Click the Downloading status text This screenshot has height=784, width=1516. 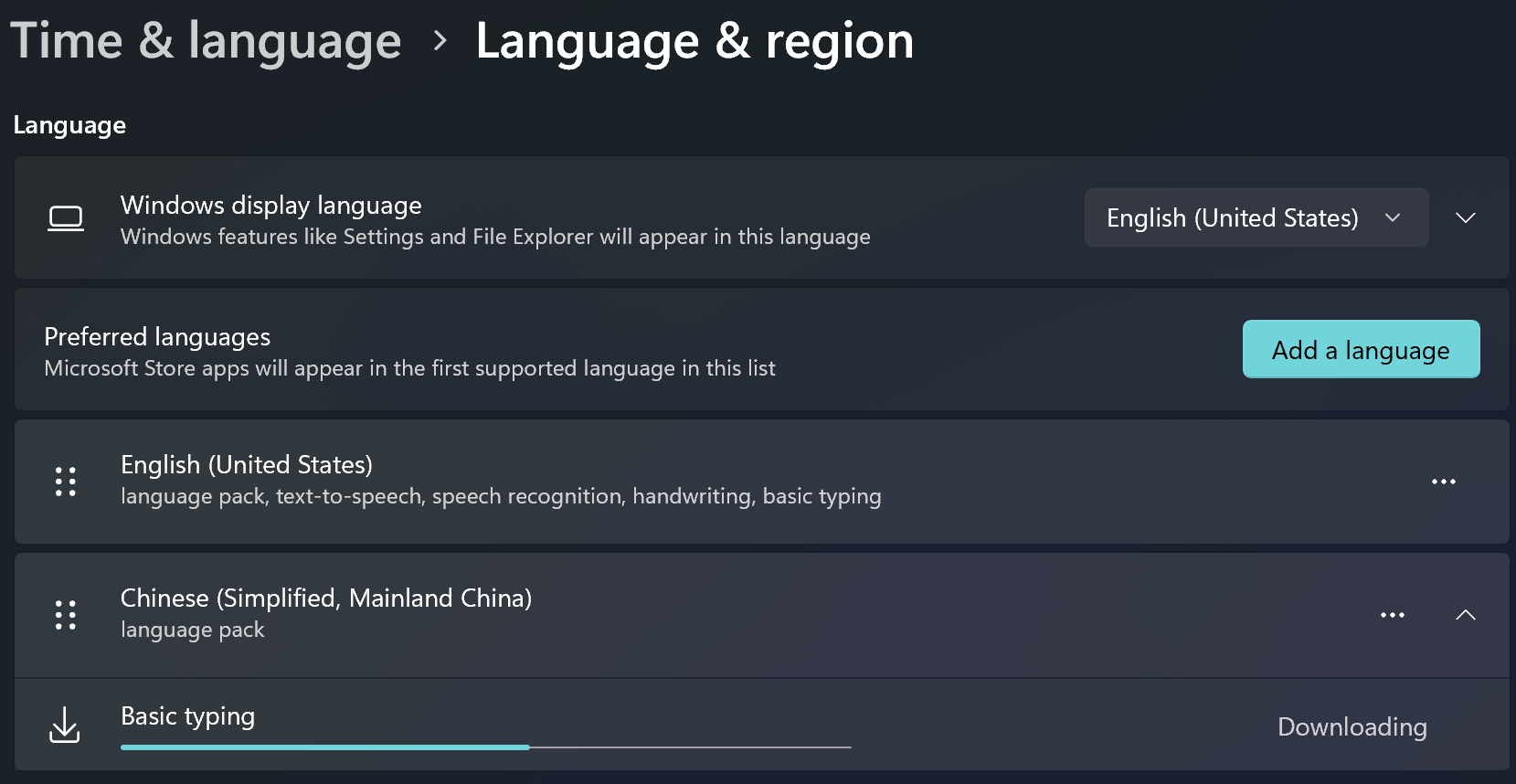click(x=1352, y=726)
